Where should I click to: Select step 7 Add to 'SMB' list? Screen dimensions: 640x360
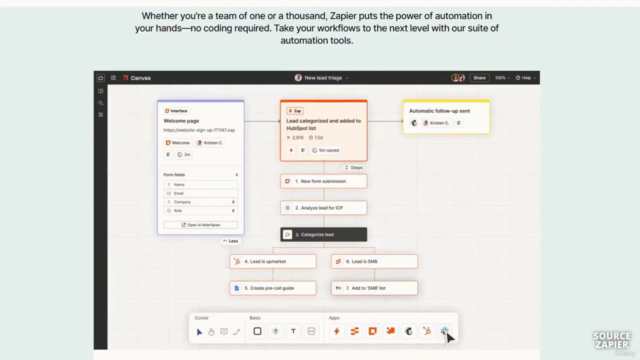tap(374, 288)
